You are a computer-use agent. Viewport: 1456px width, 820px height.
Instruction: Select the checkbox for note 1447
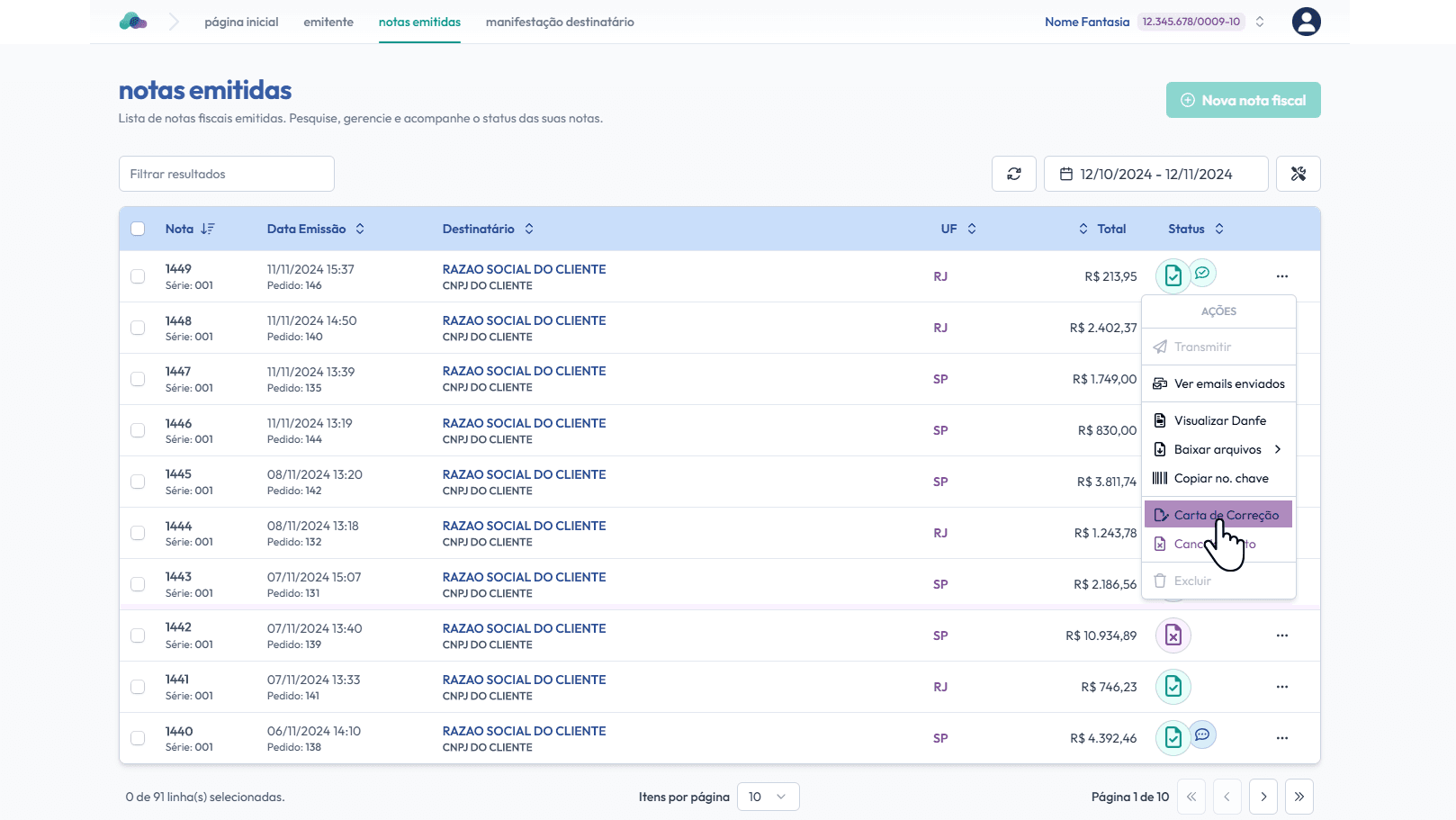(x=138, y=379)
